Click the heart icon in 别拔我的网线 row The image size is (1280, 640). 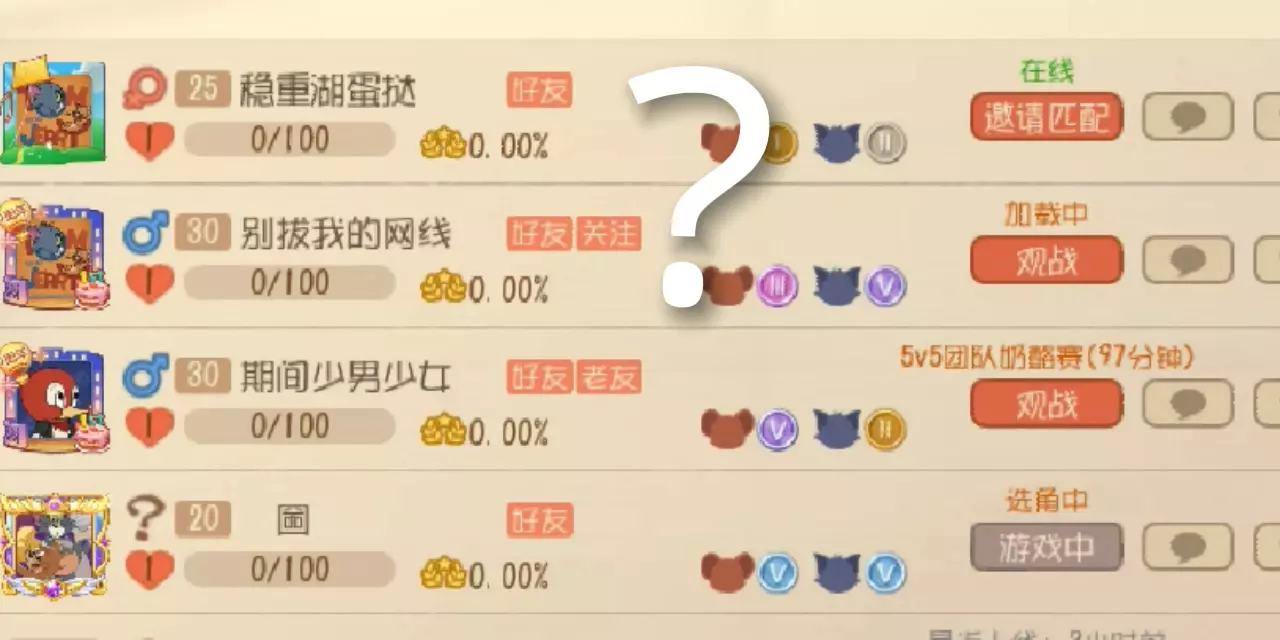(x=149, y=283)
